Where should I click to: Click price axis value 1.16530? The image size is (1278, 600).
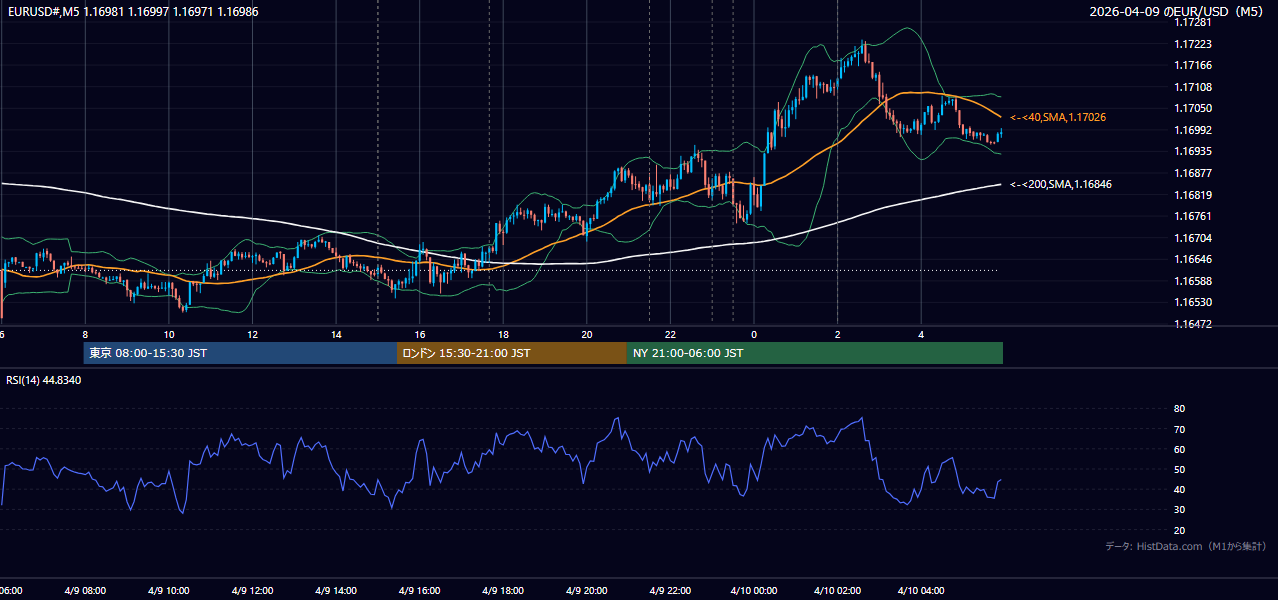pos(1193,302)
